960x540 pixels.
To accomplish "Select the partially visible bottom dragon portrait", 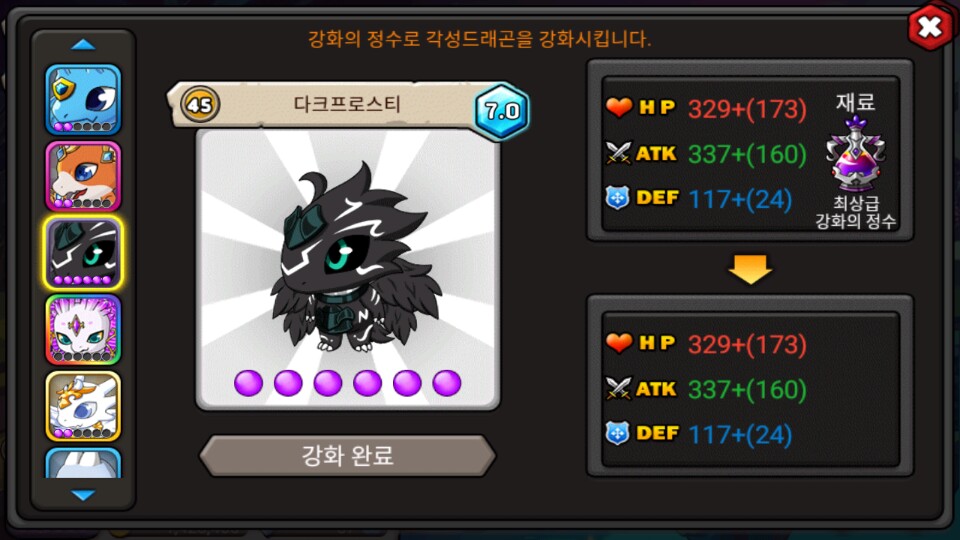I will click(x=83, y=463).
